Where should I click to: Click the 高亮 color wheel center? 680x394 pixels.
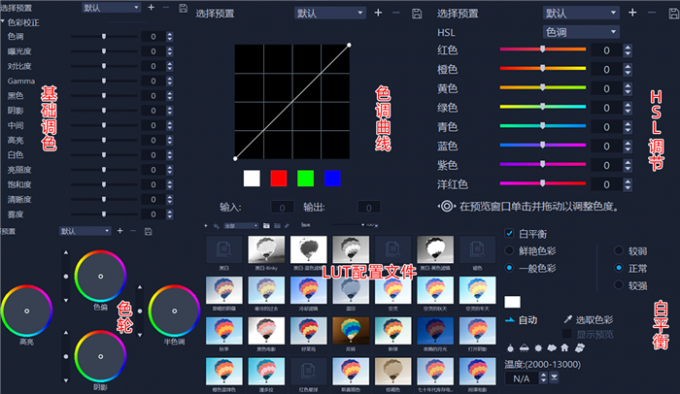tap(27, 311)
